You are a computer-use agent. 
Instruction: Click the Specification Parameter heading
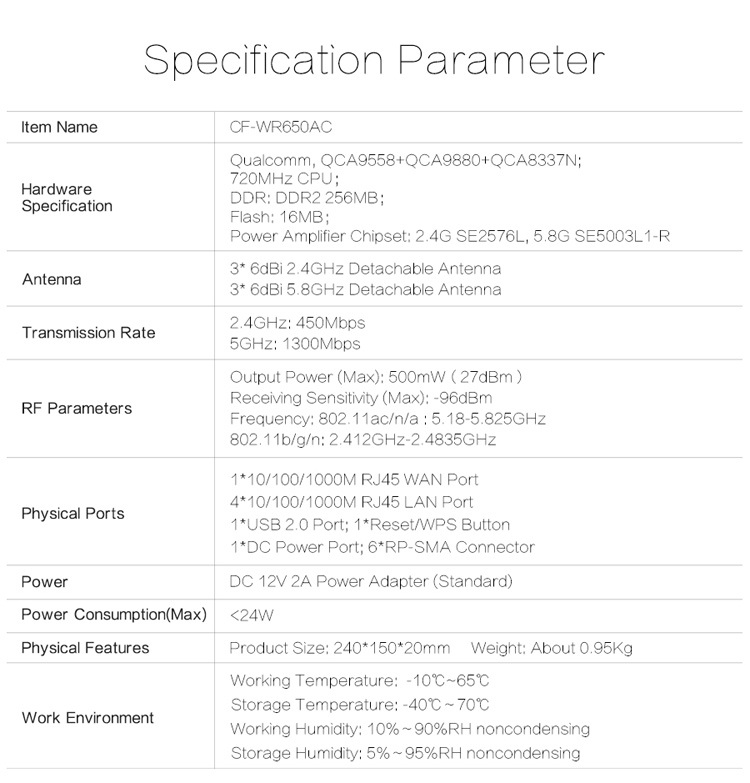coord(374,61)
